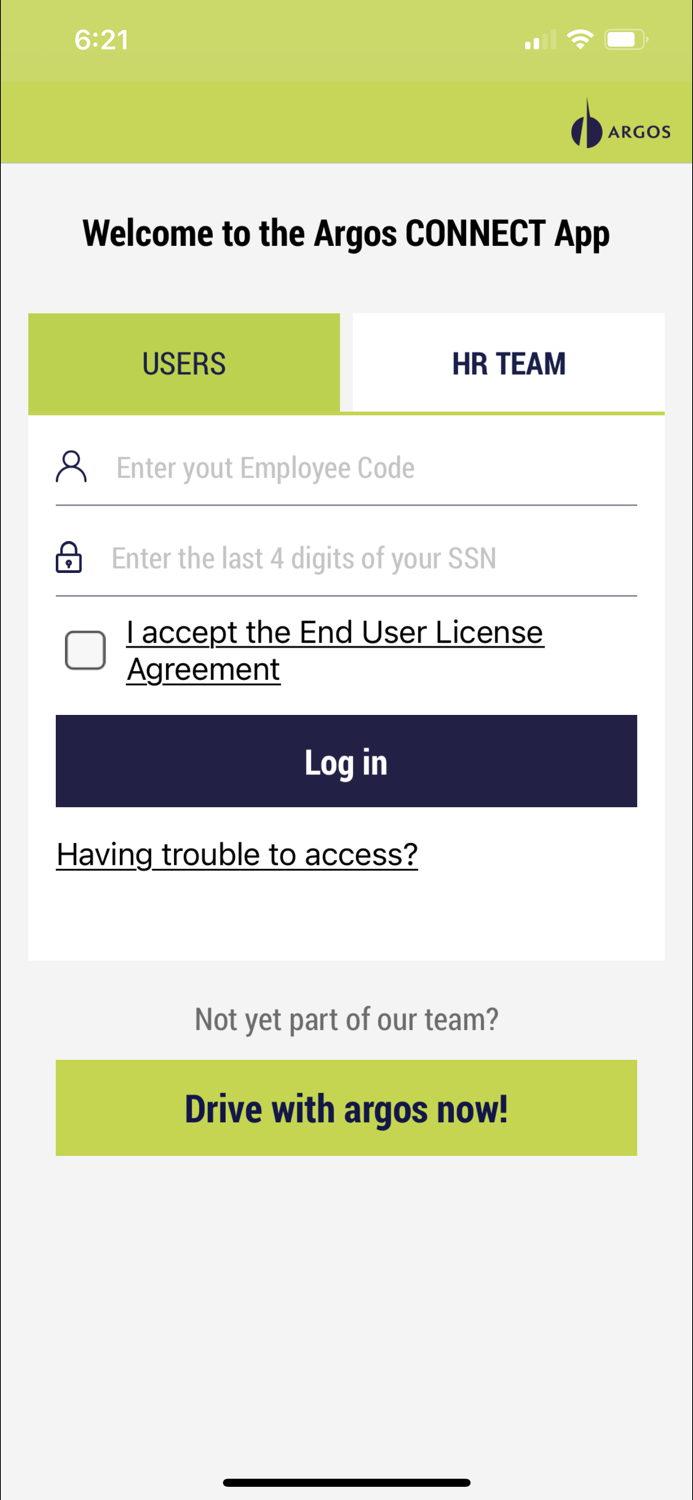This screenshot has width=693, height=1500.
Task: Switch to the HR TEAM tab
Action: 508,363
